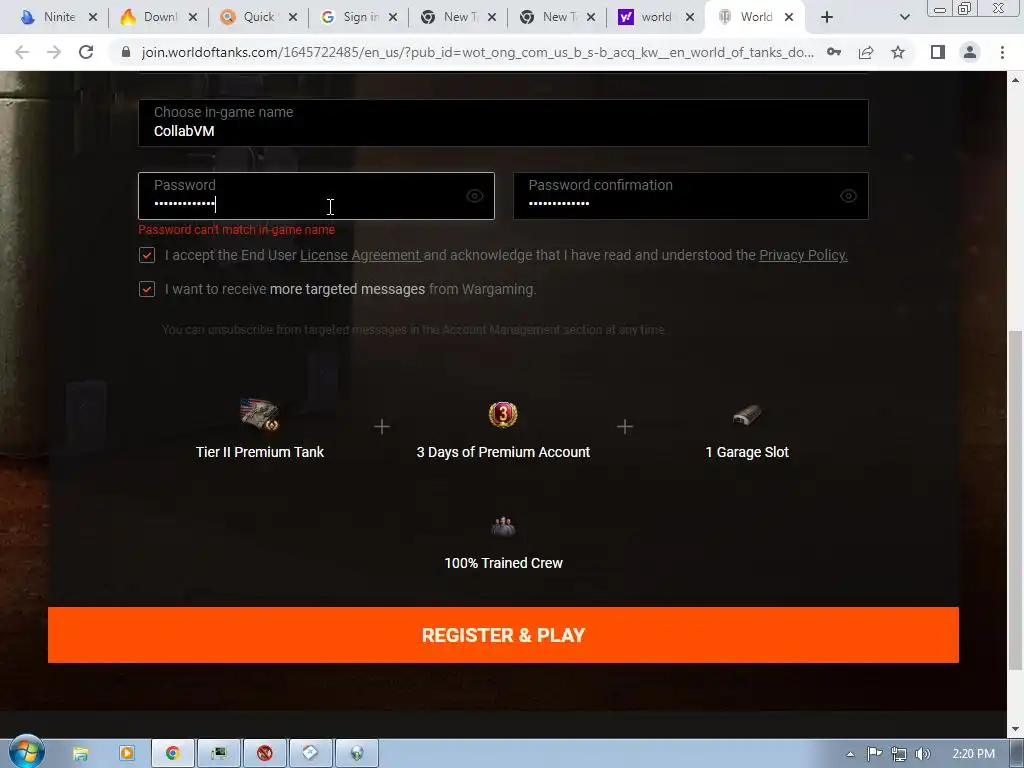This screenshot has width=1024, height=768.
Task: Open the Privacy Policy link
Action: 803,255
